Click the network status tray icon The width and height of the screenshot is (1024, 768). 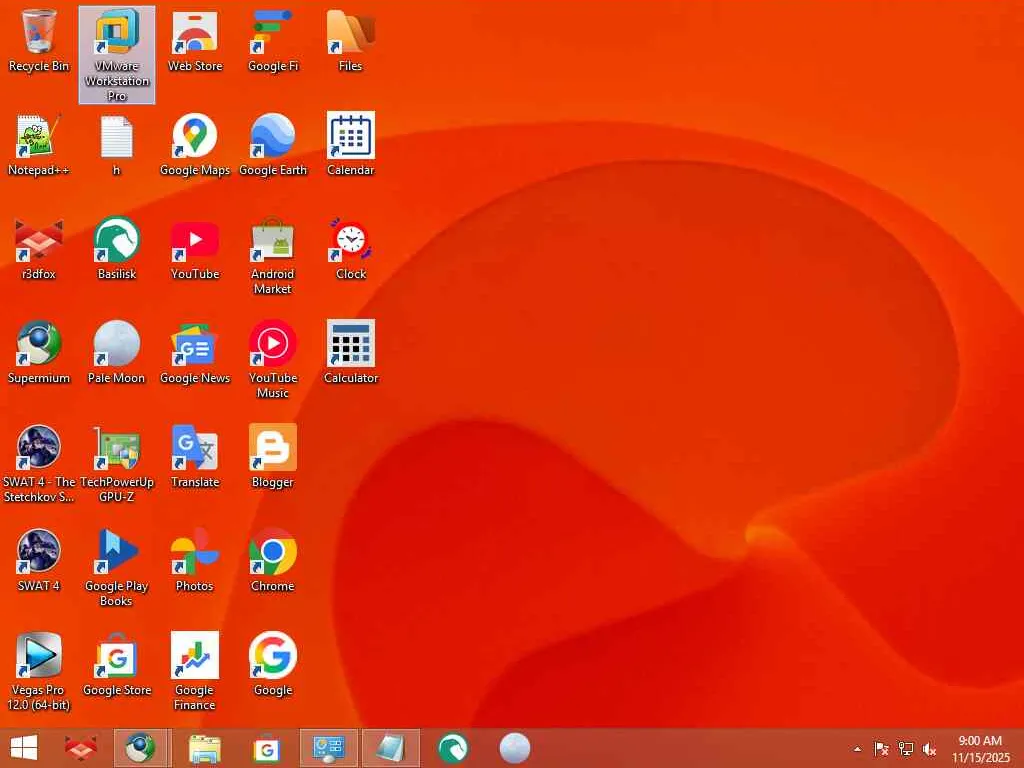tap(905, 749)
